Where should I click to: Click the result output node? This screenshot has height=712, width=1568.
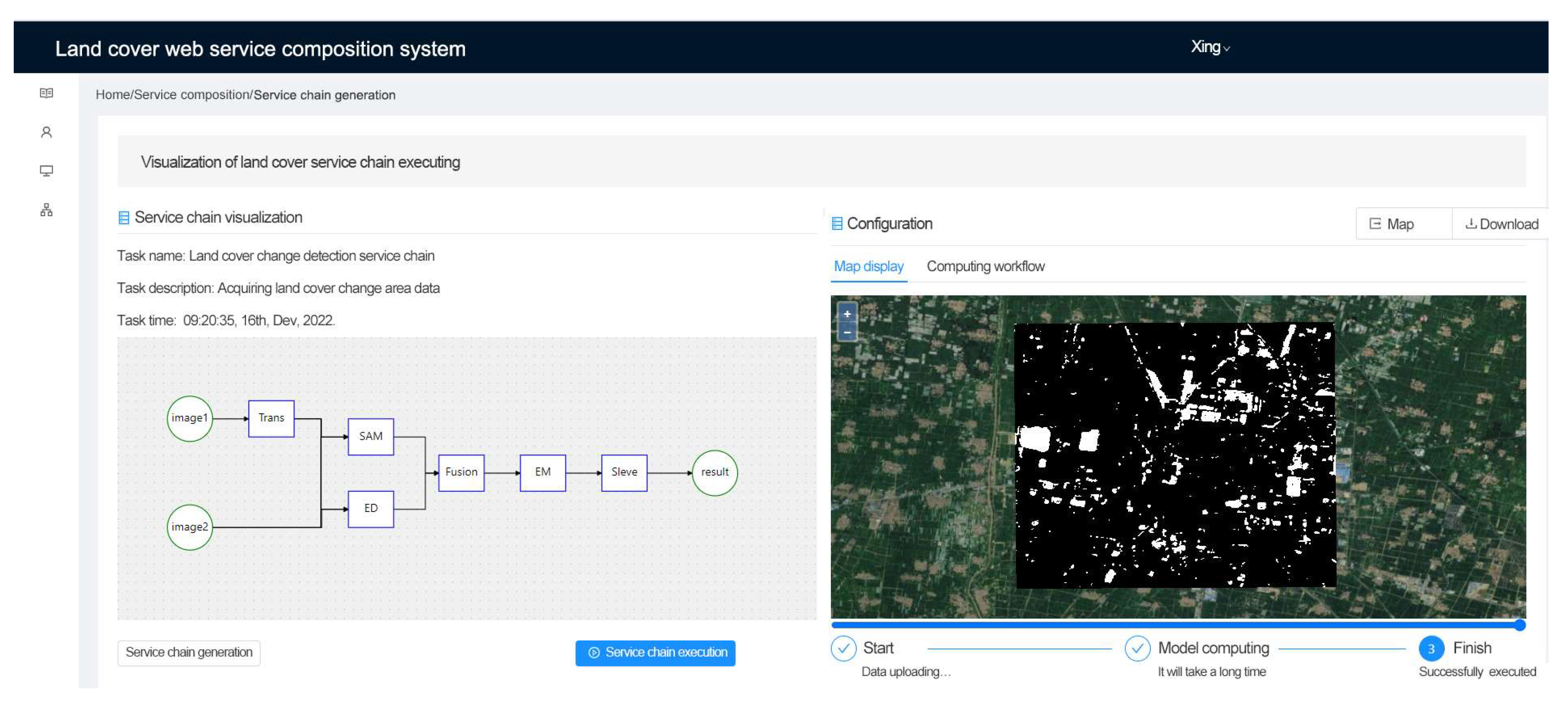(x=714, y=472)
